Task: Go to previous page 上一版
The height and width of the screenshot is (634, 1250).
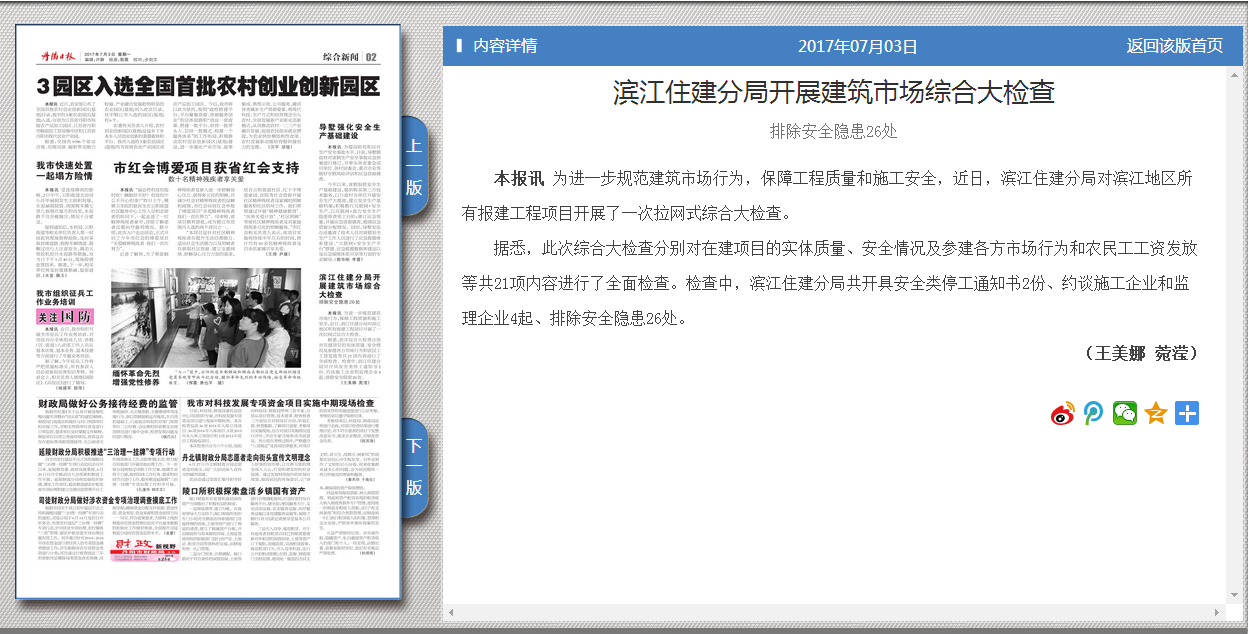Action: coord(414,166)
